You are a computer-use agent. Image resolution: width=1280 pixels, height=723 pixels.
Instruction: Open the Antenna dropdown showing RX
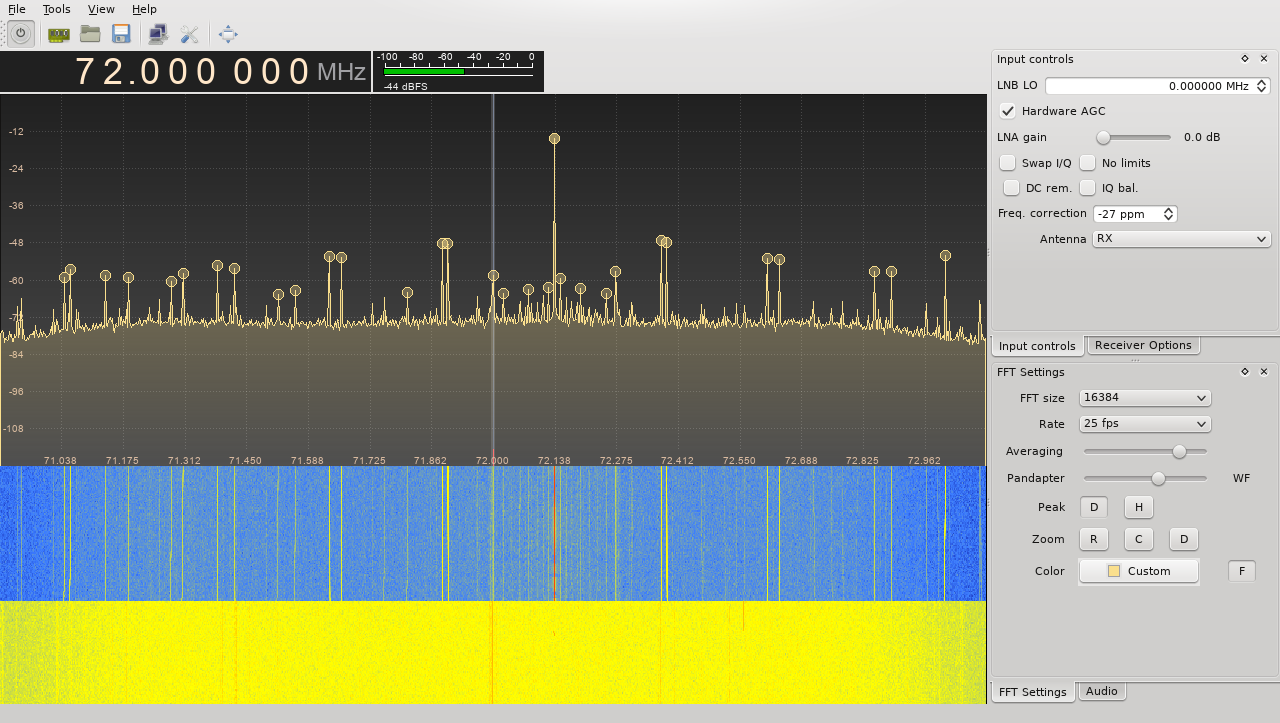coord(1181,238)
